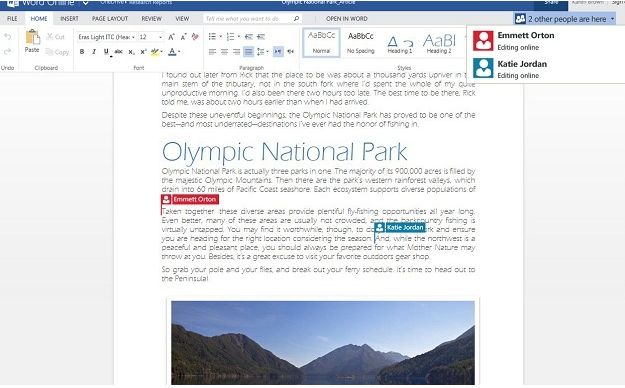
Task: Open the numbering style dropdown arrow
Action: tap(239, 37)
